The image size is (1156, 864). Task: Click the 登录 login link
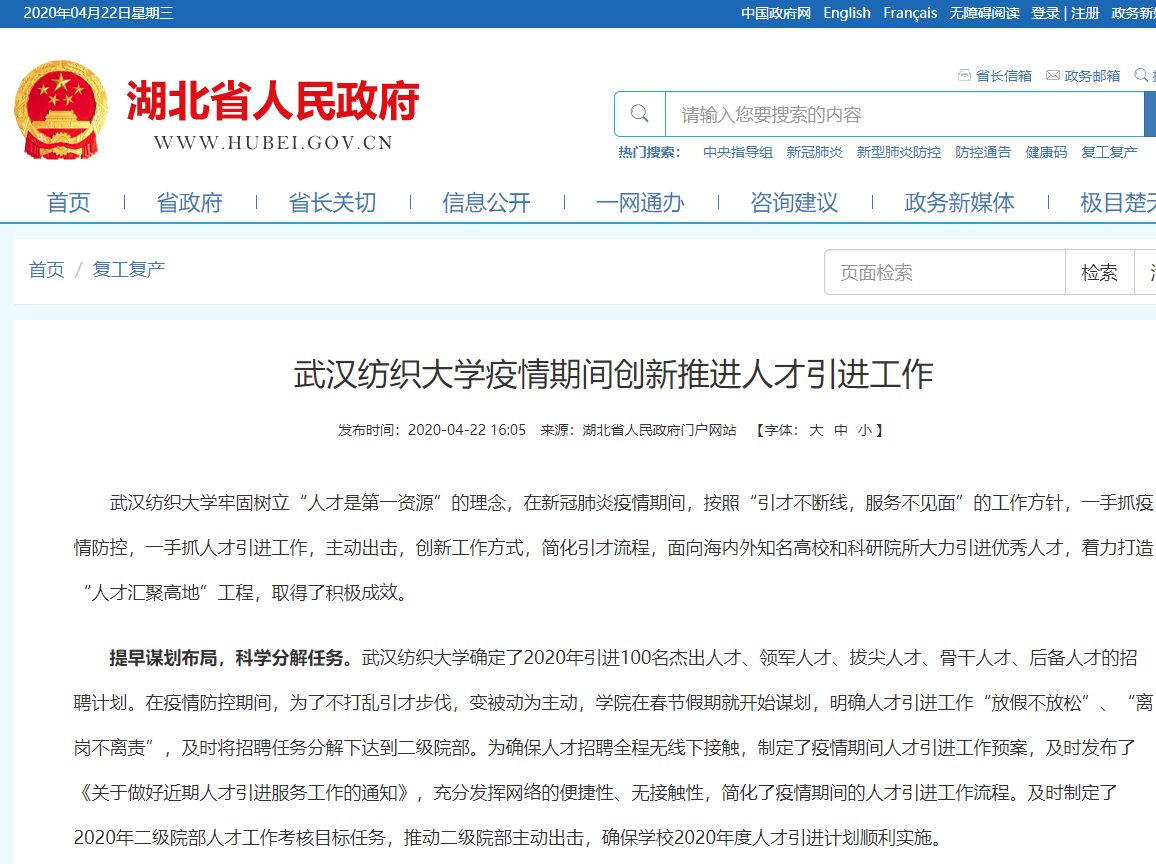pyautogui.click(x=1045, y=13)
